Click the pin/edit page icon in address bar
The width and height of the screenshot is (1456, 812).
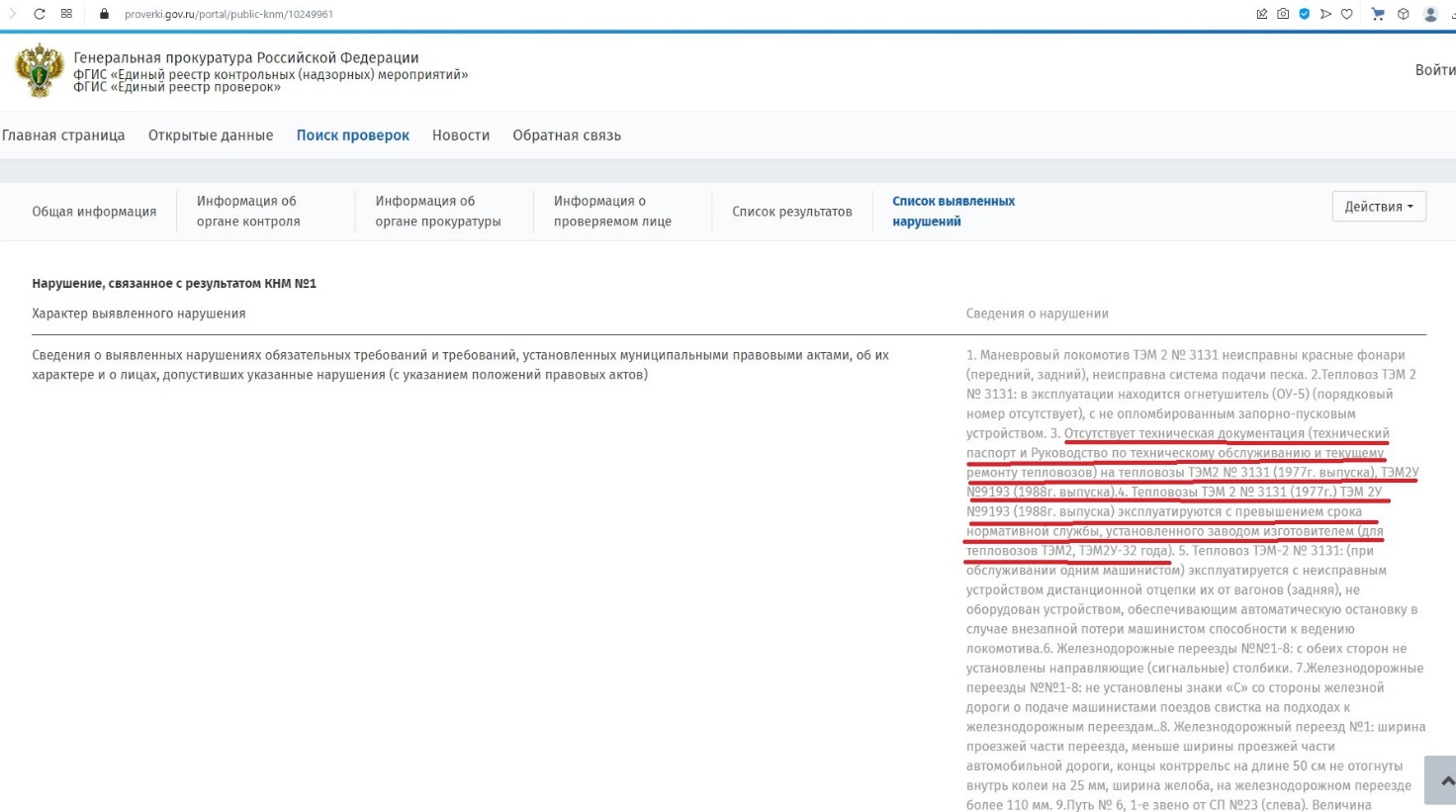1262,14
